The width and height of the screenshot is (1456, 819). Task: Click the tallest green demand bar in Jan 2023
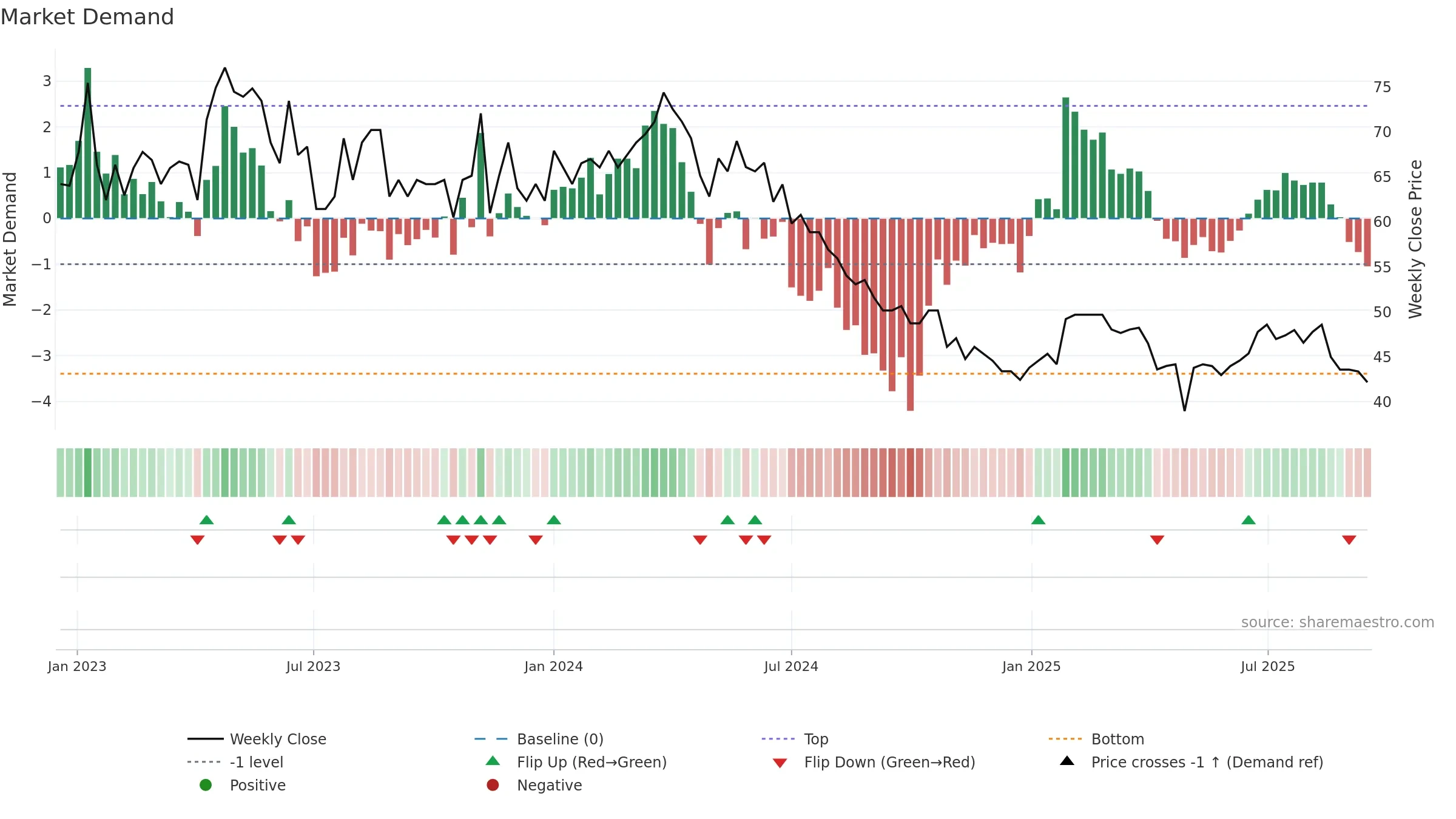pyautogui.click(x=88, y=143)
